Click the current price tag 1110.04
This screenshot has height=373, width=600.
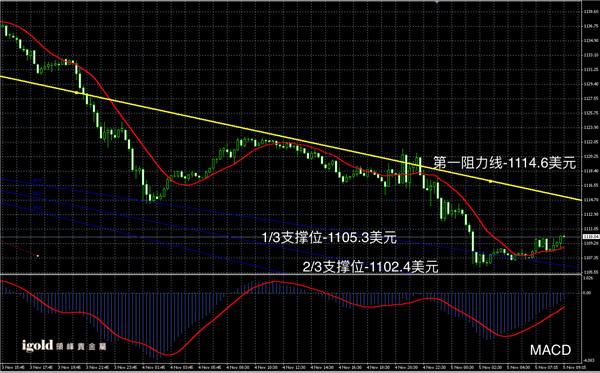(x=591, y=237)
